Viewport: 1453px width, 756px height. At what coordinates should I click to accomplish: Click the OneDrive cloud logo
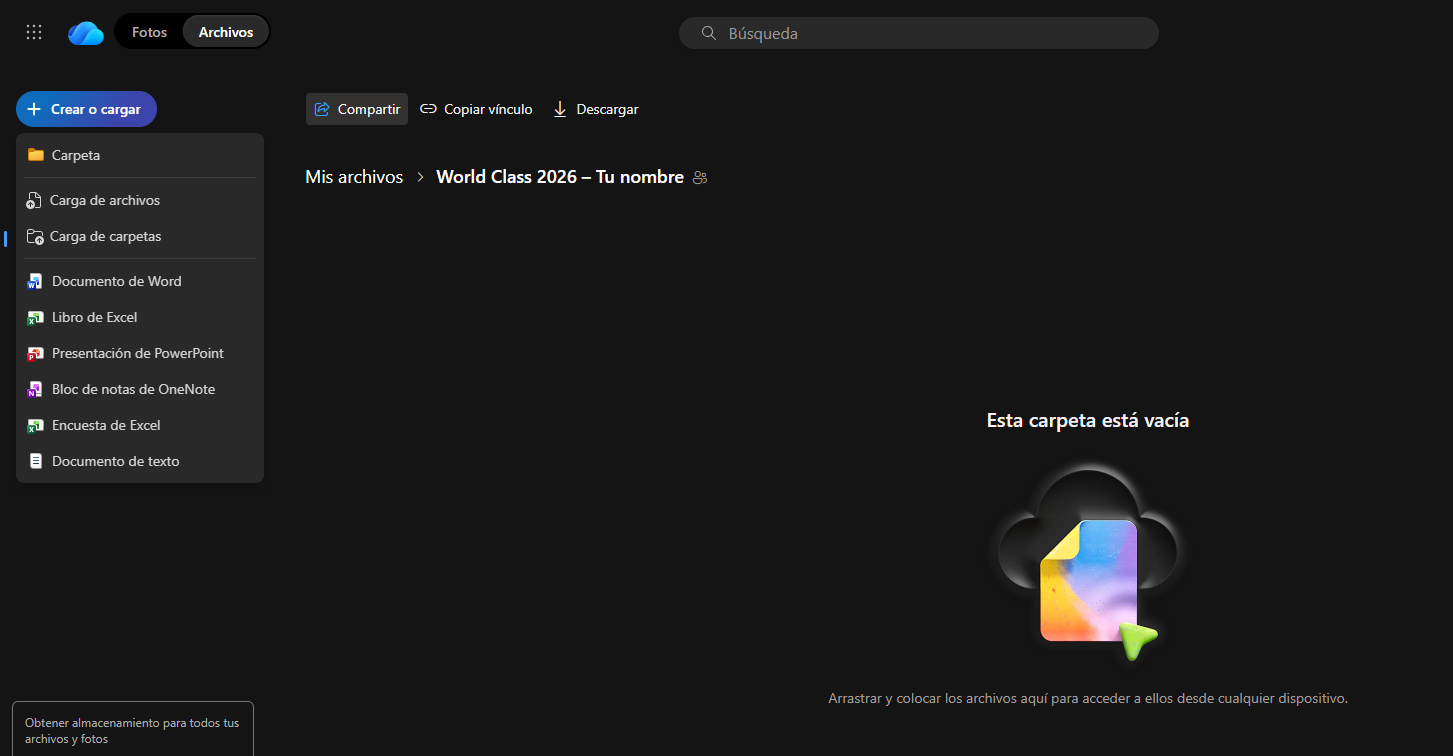click(85, 31)
